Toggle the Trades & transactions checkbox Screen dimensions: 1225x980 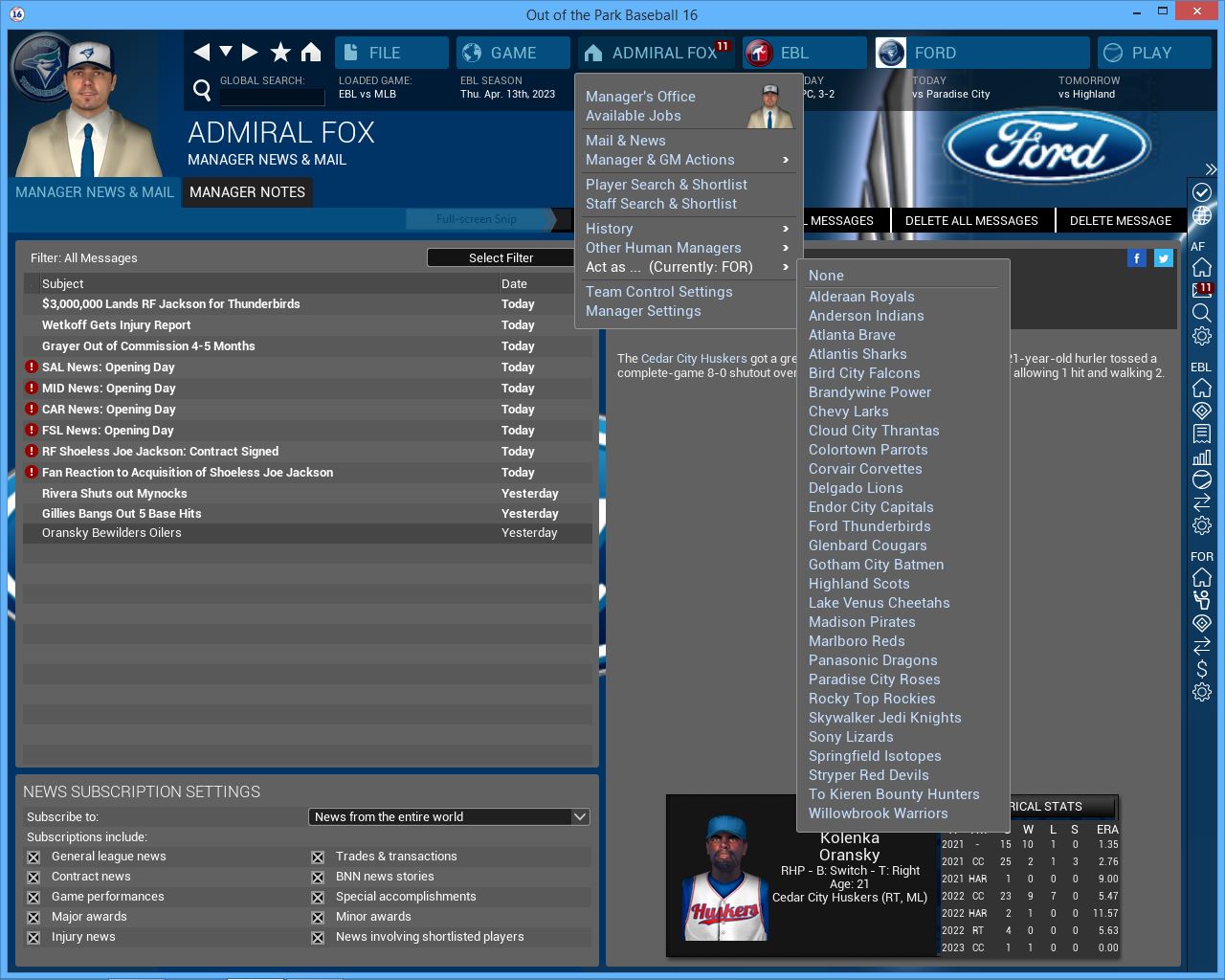click(318, 857)
